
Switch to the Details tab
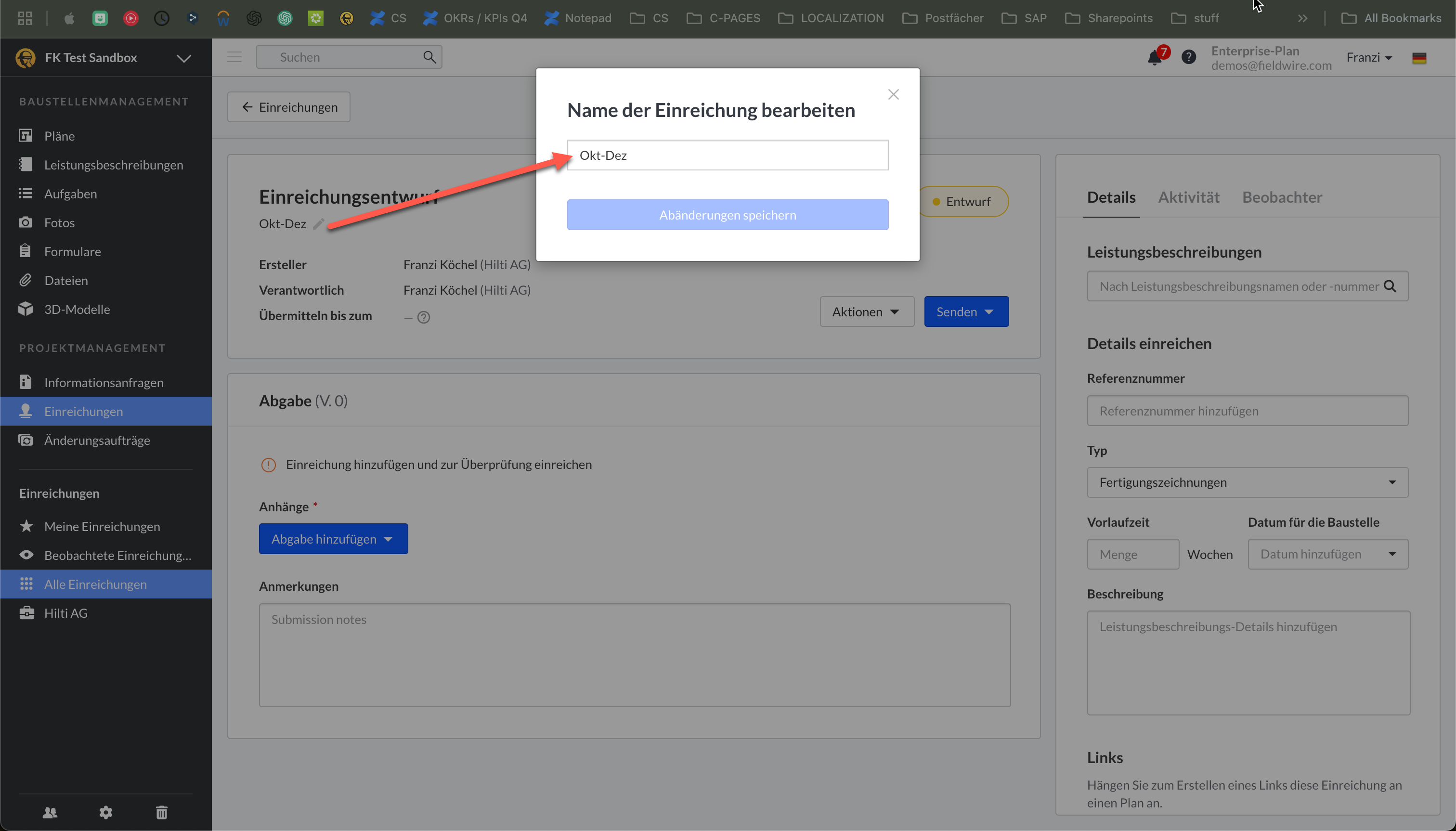pos(1111,197)
